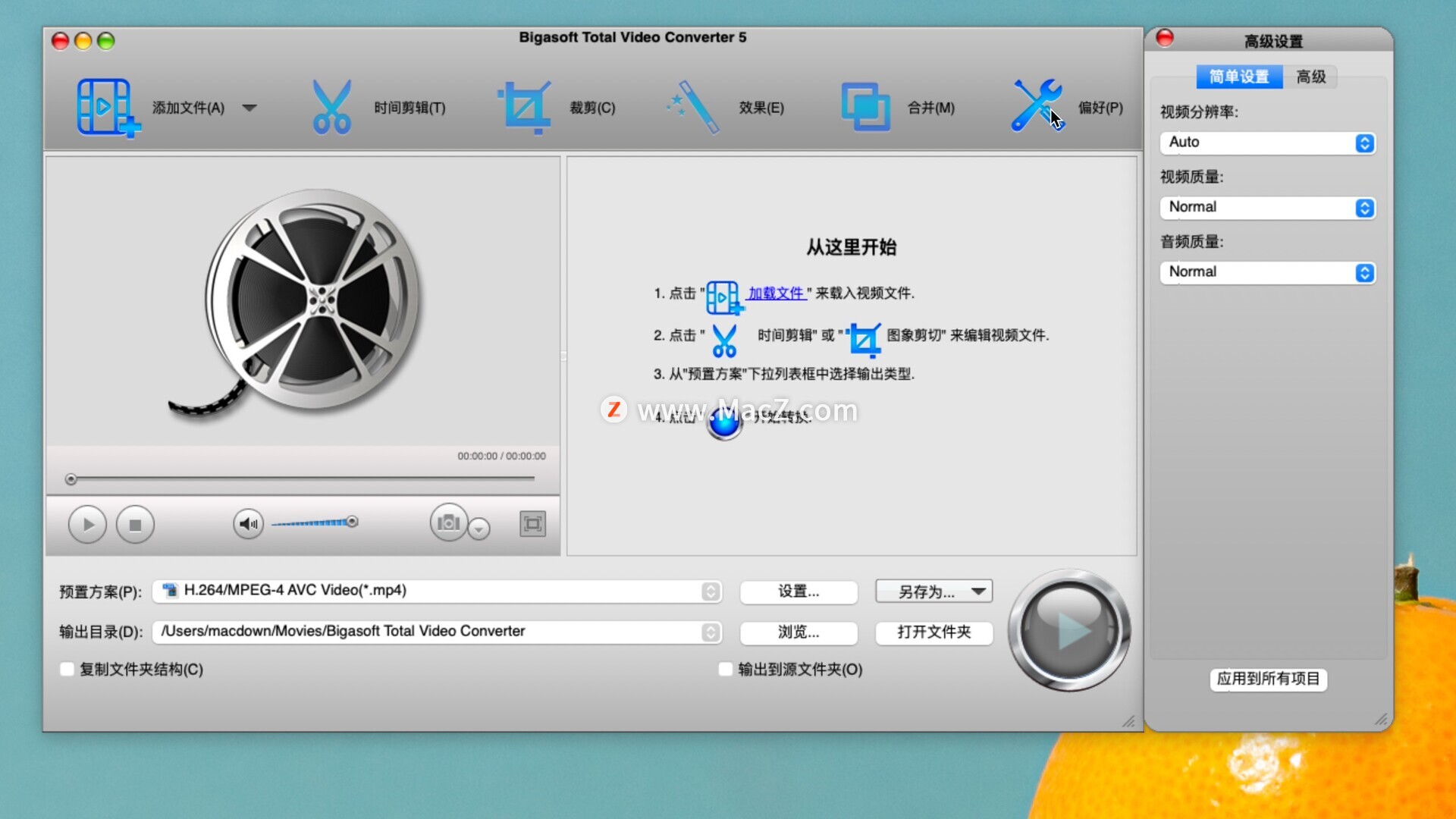Click crop icon in step 2
The height and width of the screenshot is (819, 1456).
click(x=864, y=339)
